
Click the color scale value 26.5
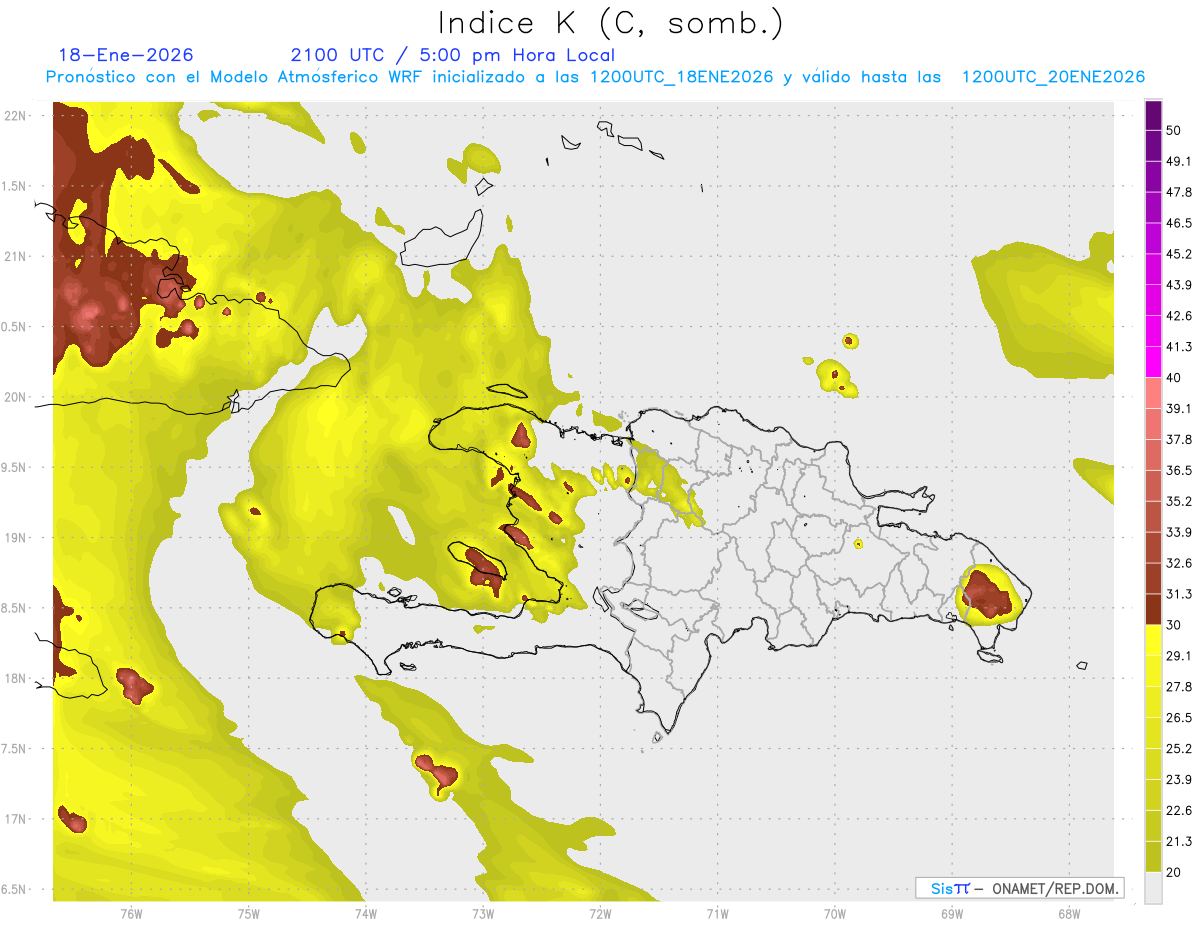click(1179, 718)
